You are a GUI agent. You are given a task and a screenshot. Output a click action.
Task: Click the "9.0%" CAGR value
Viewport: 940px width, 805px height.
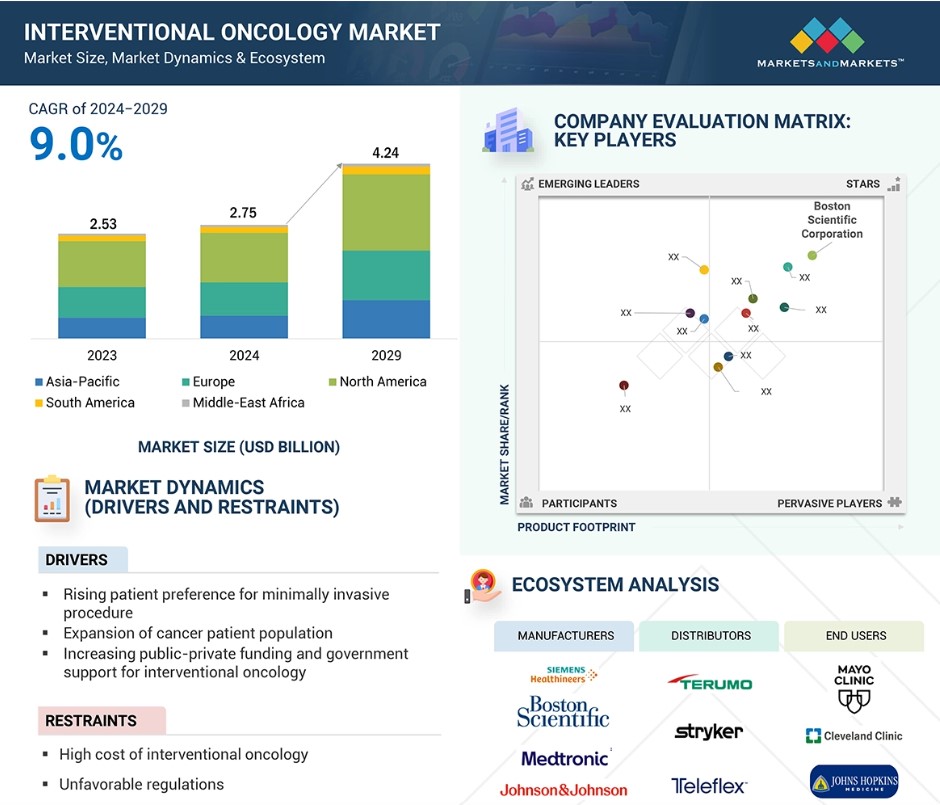(76, 145)
